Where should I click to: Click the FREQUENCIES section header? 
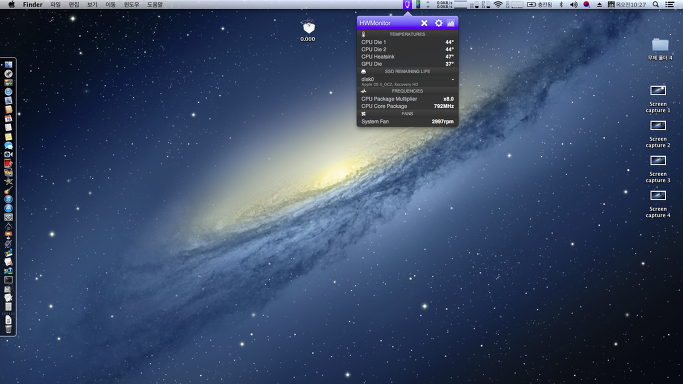(407, 91)
